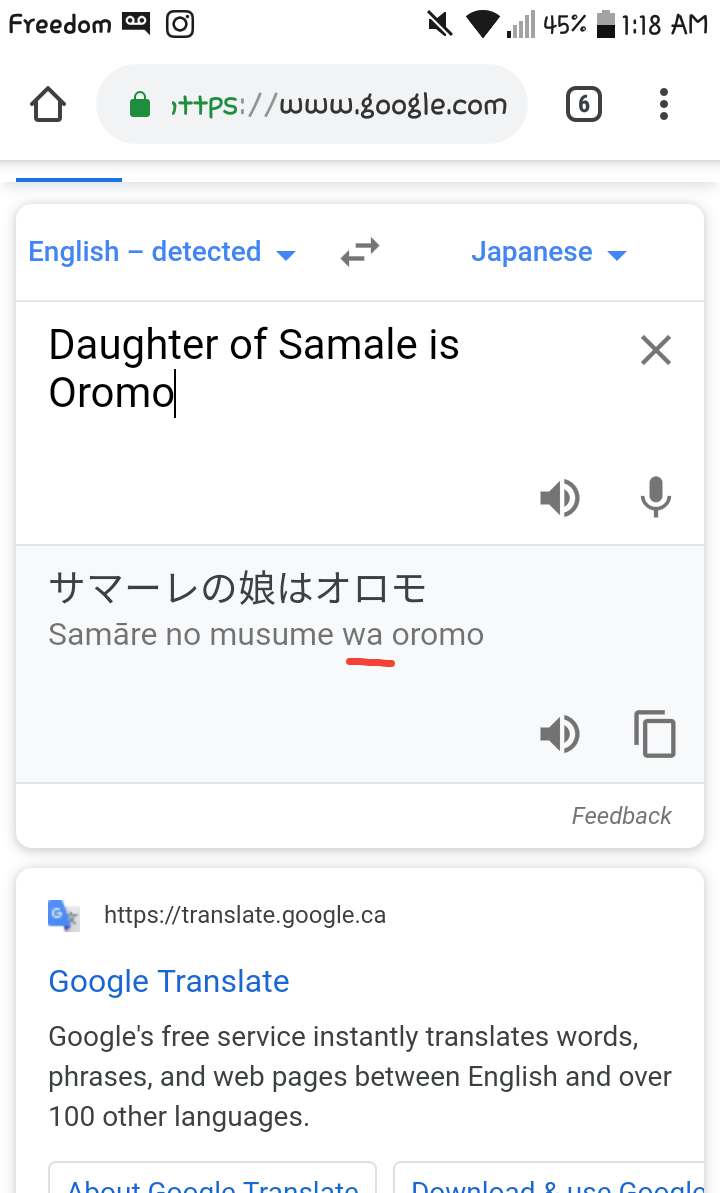
Task: Select the translate.google.ca site URL
Action: 245,915
